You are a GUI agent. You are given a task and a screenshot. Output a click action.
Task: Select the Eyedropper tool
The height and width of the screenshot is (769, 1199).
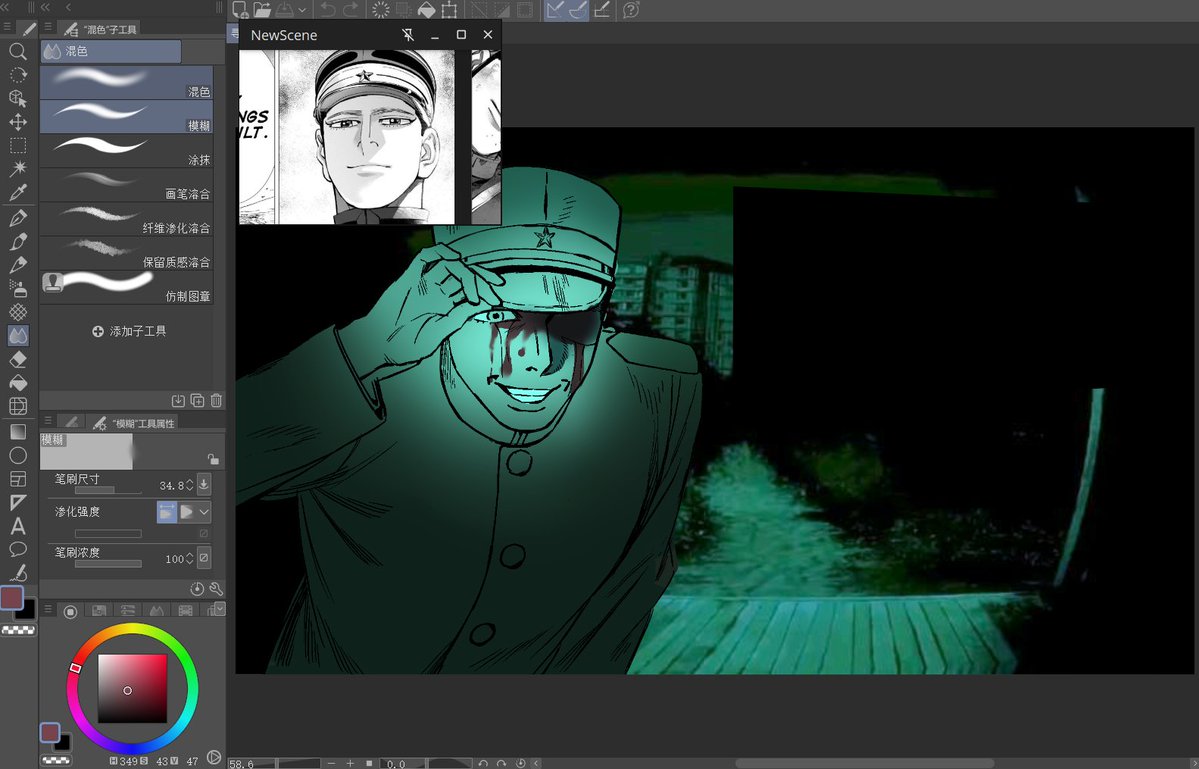(x=18, y=193)
